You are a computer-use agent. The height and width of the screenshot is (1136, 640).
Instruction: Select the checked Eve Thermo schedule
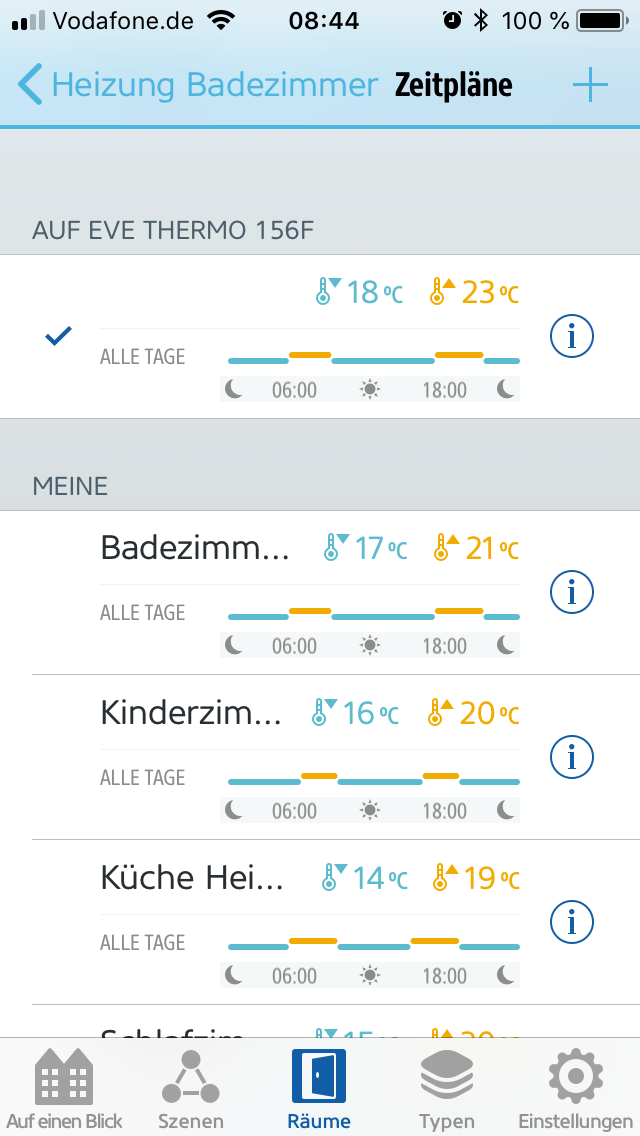pos(59,337)
